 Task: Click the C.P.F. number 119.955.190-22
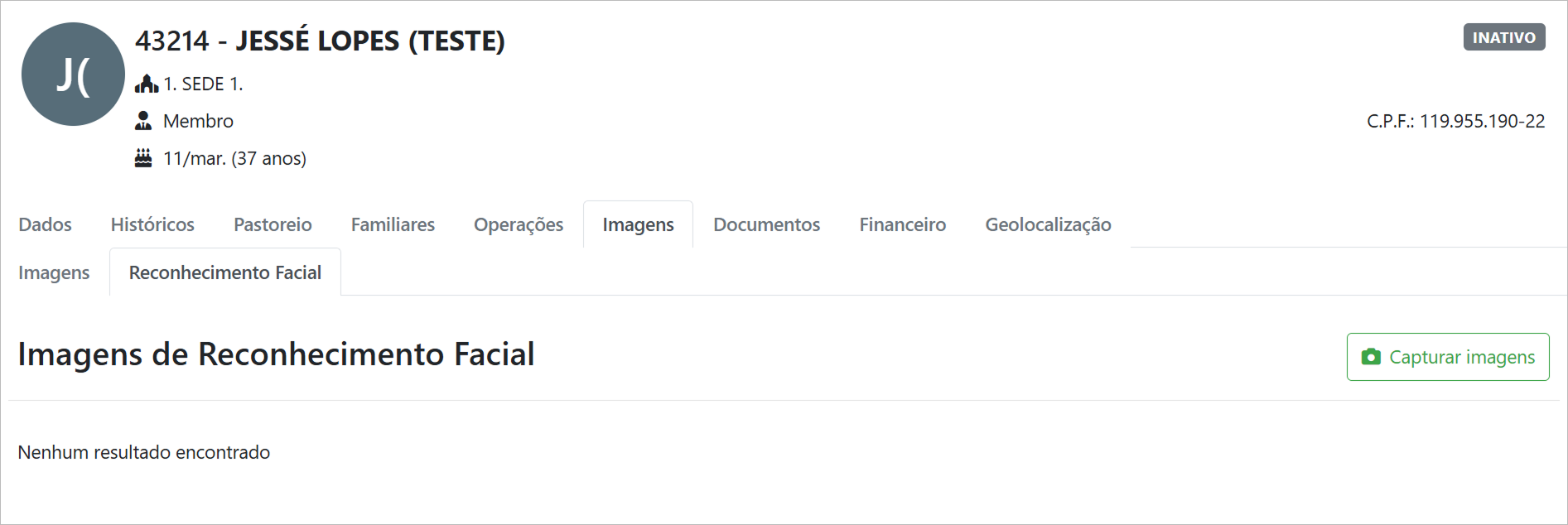click(1482, 121)
